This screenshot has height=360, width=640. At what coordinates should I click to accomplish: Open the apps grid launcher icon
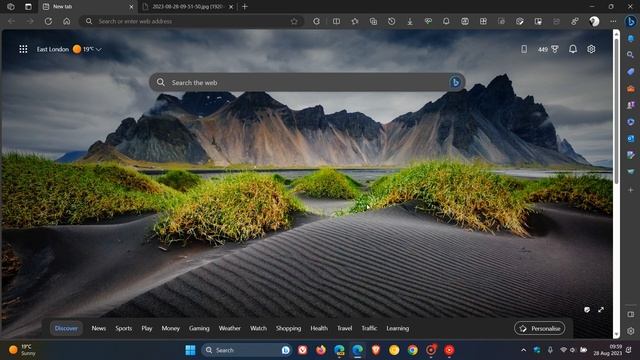click(23, 49)
